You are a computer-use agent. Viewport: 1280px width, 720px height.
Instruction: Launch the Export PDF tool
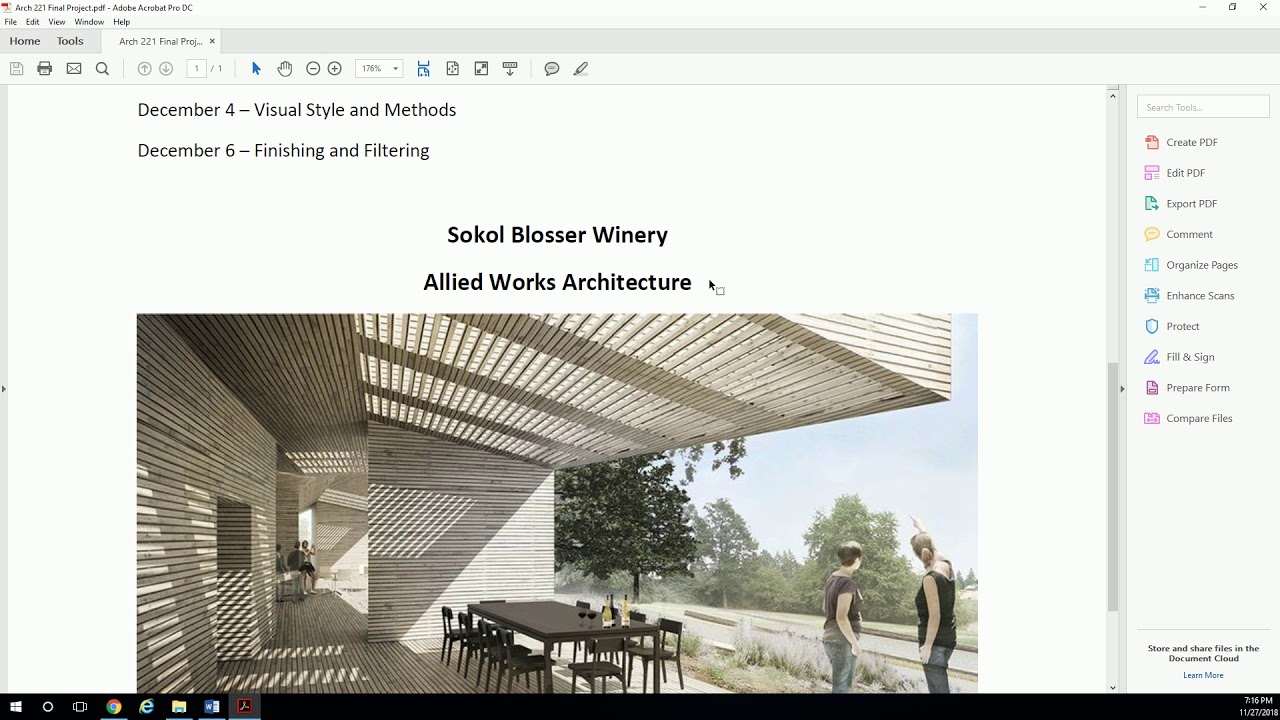click(1191, 204)
